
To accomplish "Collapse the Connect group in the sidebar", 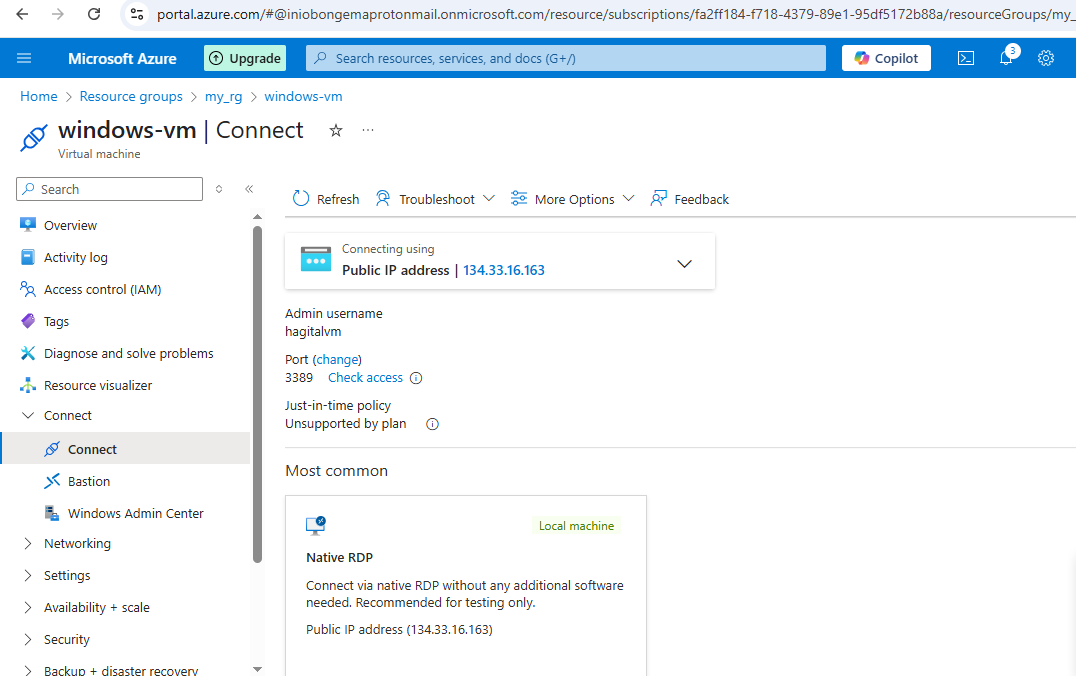I will tap(28, 415).
